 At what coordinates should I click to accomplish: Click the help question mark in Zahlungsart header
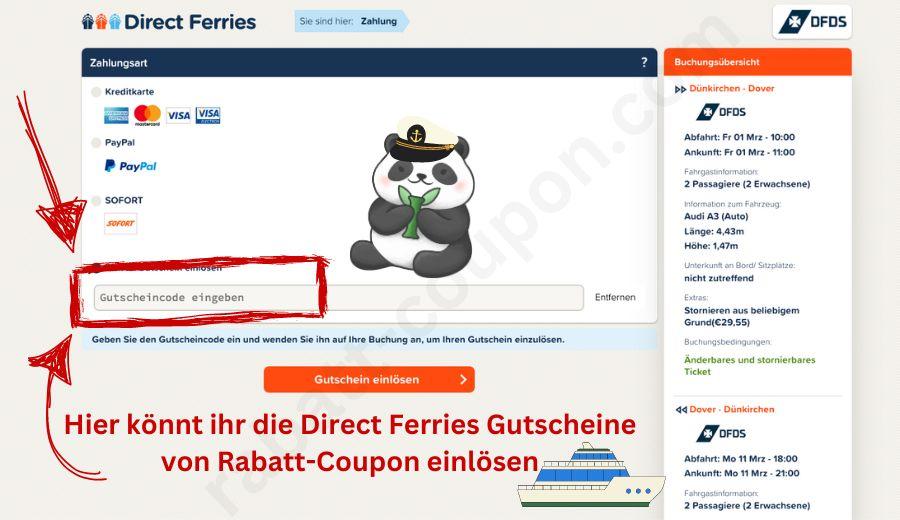(644, 62)
